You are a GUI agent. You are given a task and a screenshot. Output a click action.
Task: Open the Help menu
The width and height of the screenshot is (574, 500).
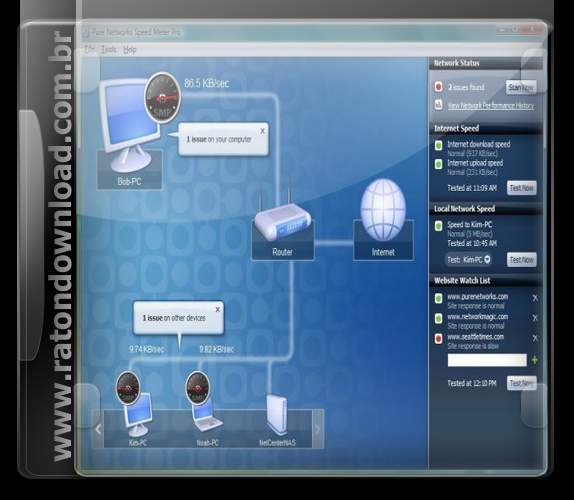point(130,49)
